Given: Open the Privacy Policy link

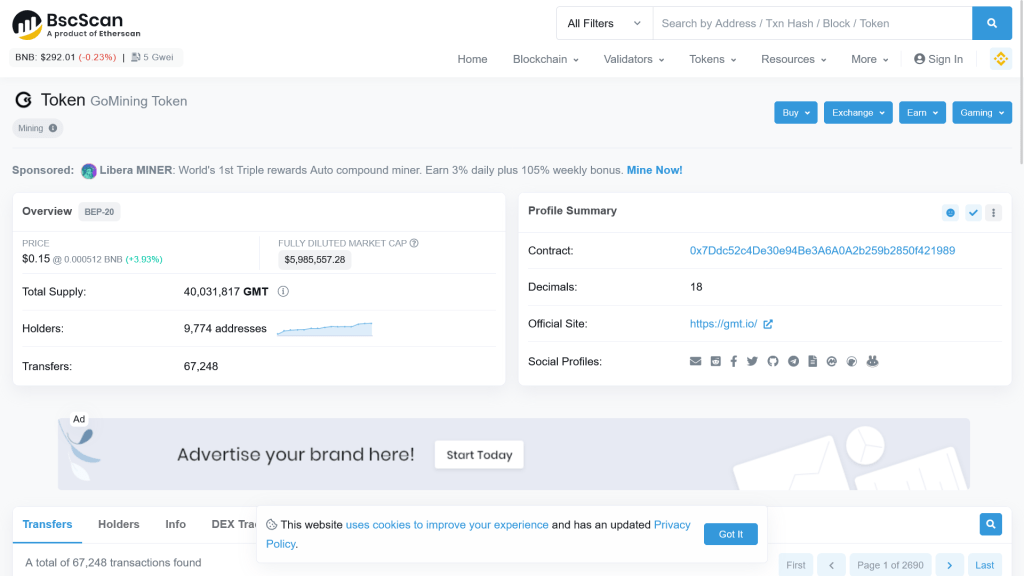Looking at the screenshot, I should pos(672,525).
